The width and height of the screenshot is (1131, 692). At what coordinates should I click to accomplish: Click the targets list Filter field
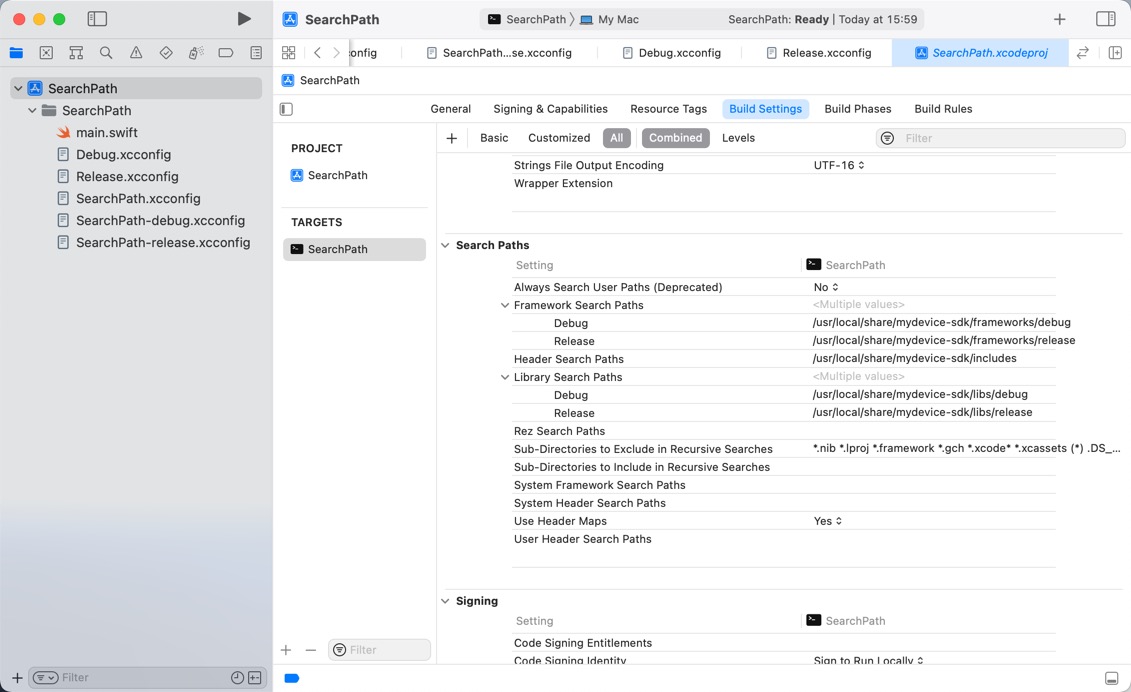tap(379, 650)
